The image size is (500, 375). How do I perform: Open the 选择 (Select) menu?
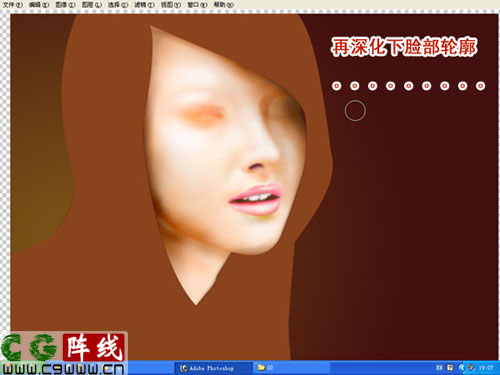point(118,5)
